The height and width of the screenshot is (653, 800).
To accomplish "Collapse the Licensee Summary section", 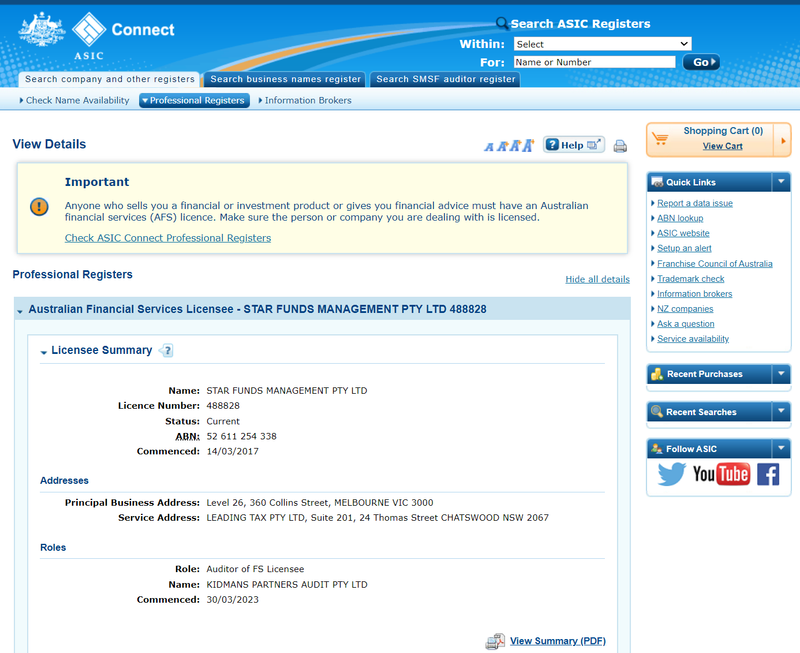I will pos(44,352).
